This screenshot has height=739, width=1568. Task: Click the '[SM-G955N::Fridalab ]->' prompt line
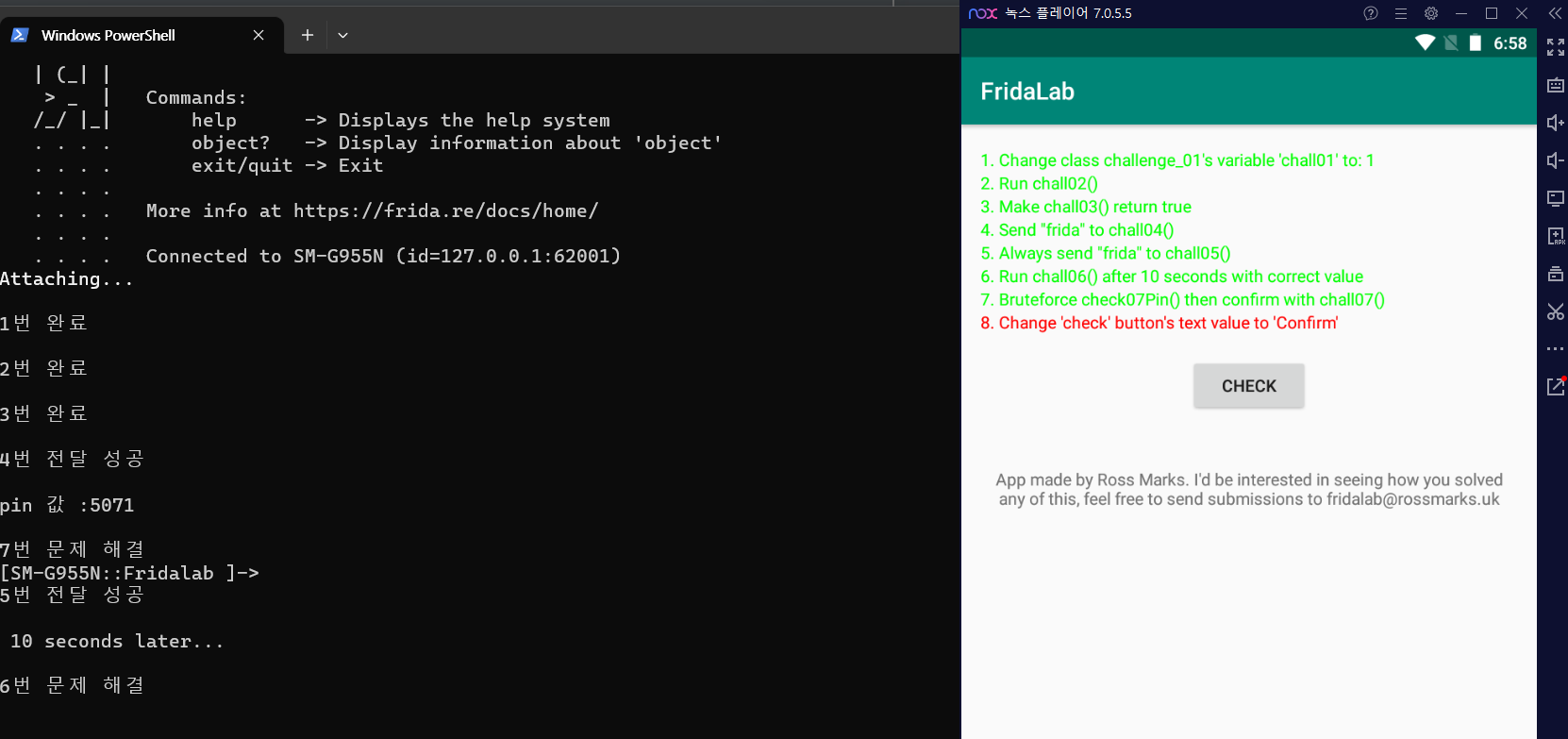[129, 573]
